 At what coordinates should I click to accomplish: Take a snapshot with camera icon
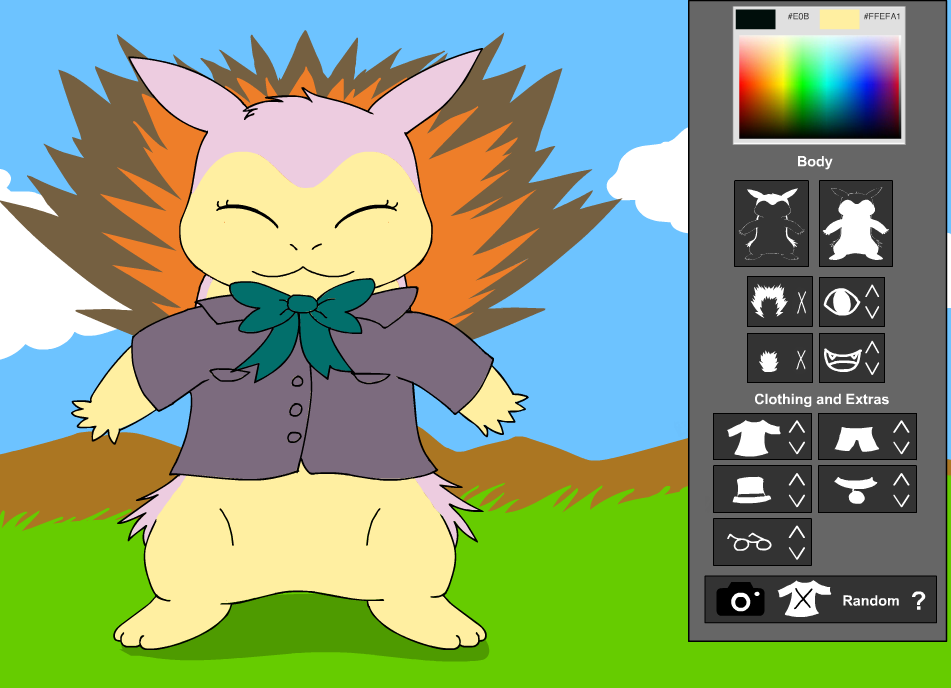tap(740, 599)
